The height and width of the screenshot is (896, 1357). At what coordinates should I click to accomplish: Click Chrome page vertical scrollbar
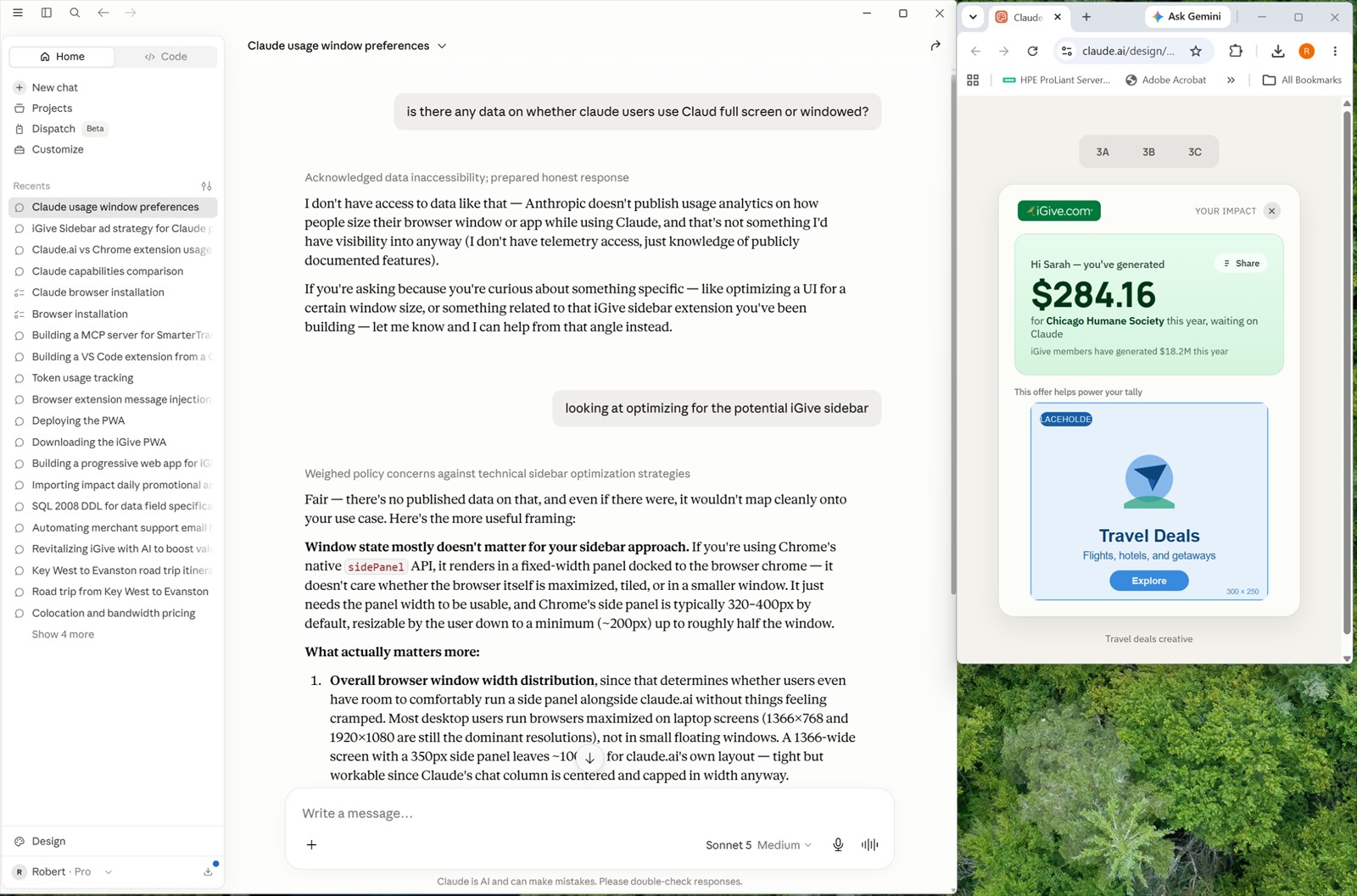click(1347, 373)
